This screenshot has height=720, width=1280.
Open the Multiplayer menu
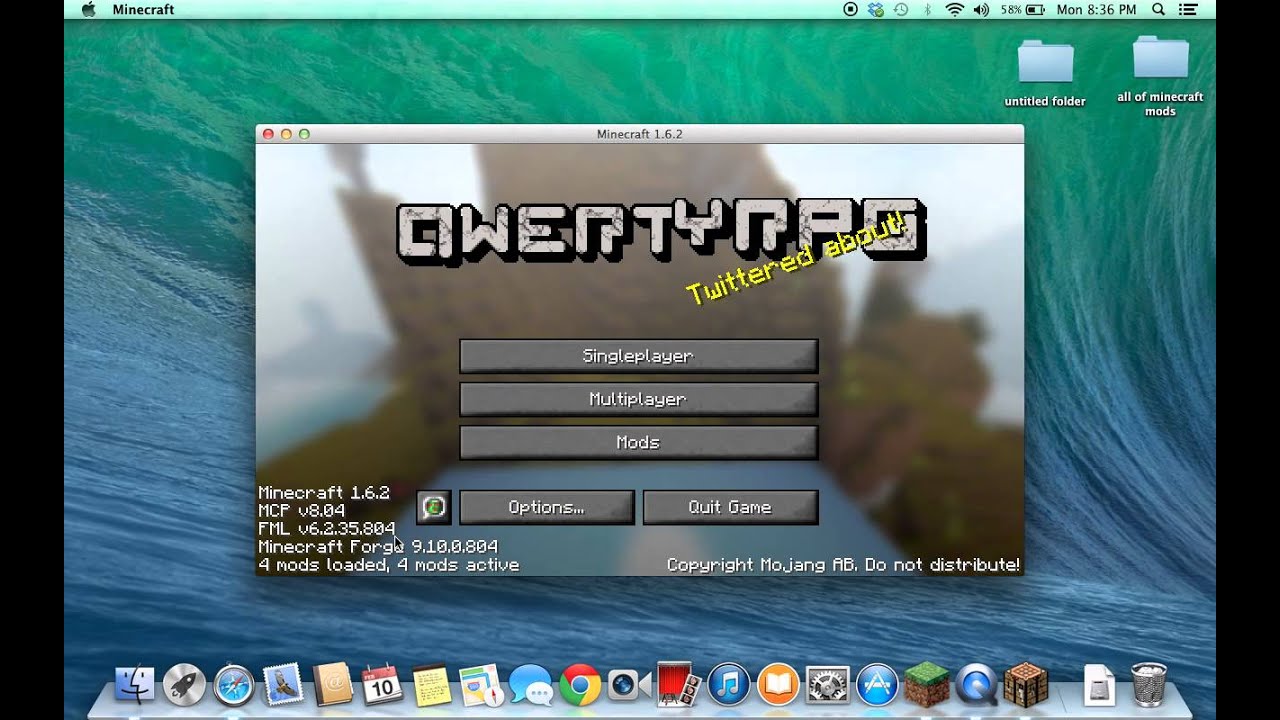pyautogui.click(x=638, y=399)
